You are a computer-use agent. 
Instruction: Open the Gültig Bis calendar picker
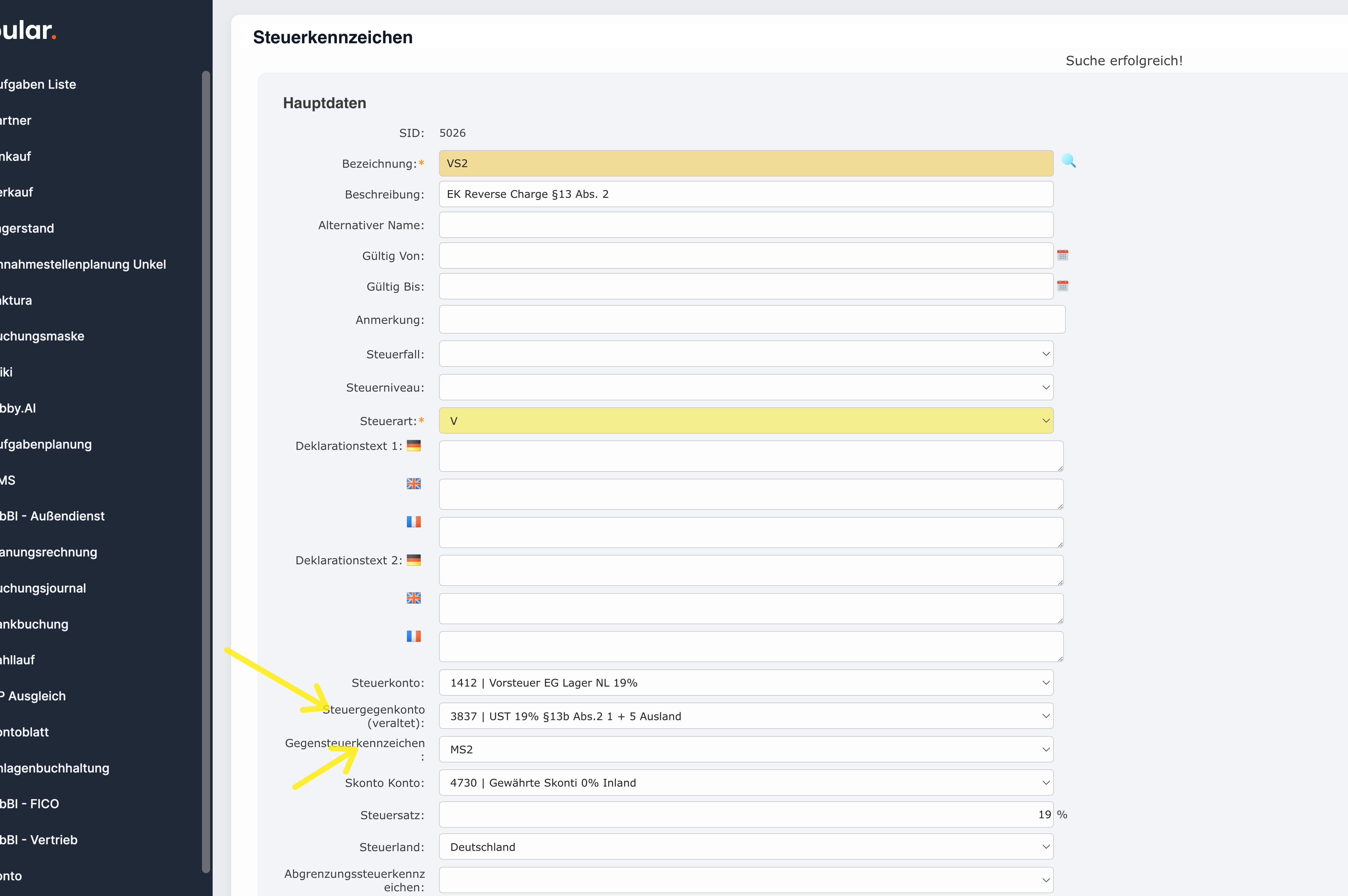point(1062,286)
